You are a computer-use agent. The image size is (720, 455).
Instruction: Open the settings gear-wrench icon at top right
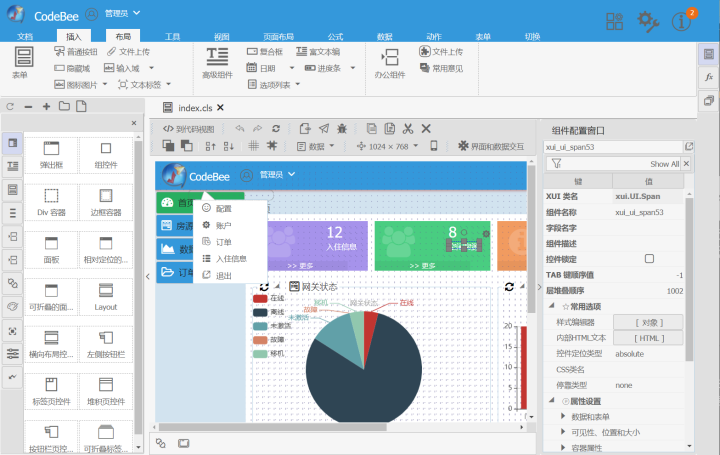point(648,21)
